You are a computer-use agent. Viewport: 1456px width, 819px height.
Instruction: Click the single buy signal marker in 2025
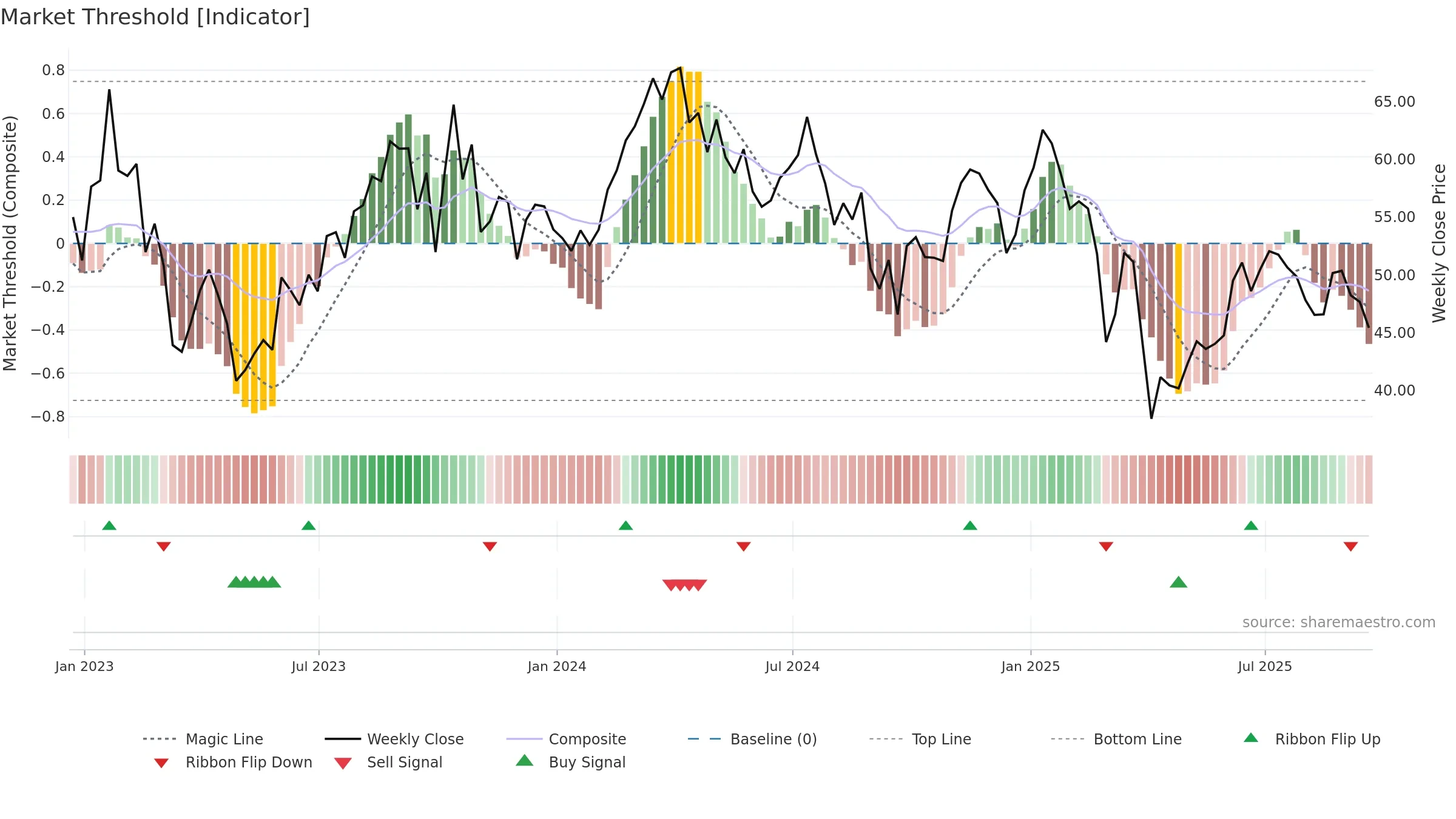coord(1178,582)
